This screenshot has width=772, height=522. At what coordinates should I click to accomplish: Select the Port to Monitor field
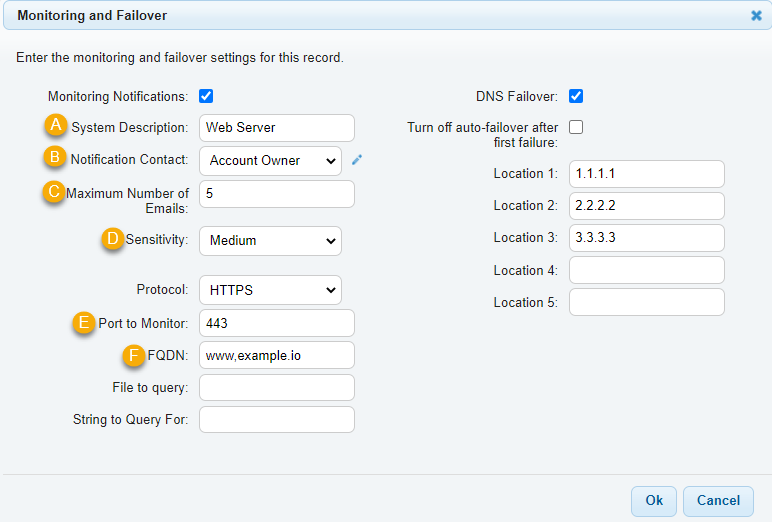click(x=277, y=323)
